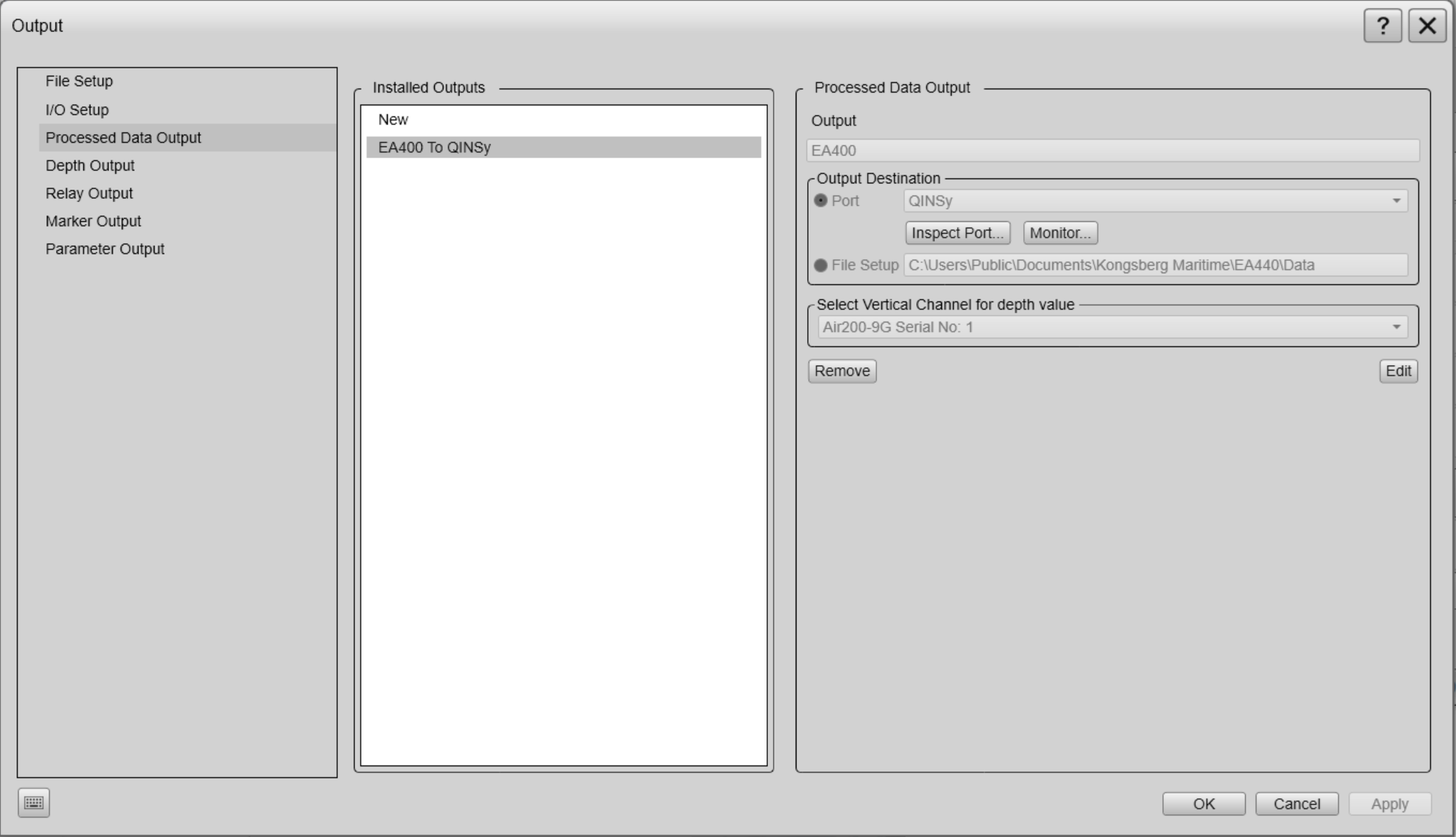This screenshot has width=1456, height=837.
Task: Click the Edit button
Action: [1398, 371]
